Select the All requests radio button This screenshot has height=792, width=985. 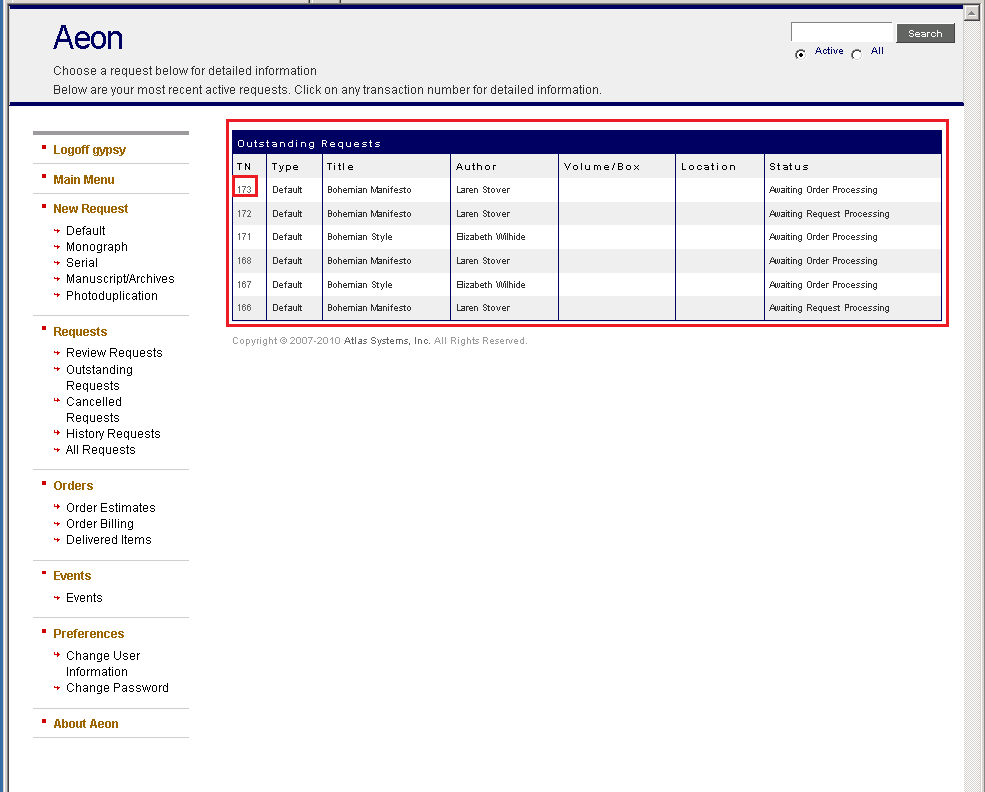pos(855,54)
